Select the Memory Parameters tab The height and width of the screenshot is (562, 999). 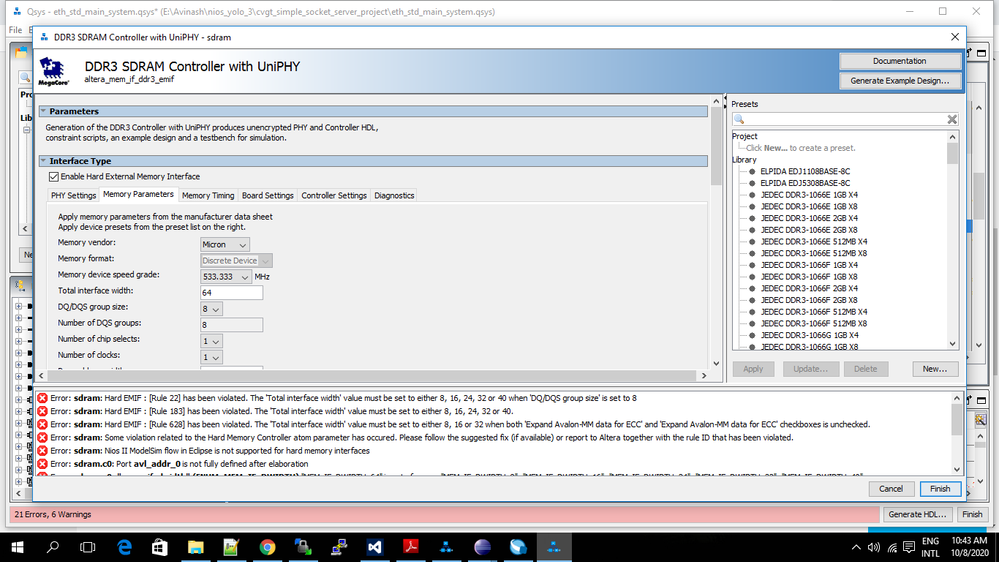click(138, 194)
